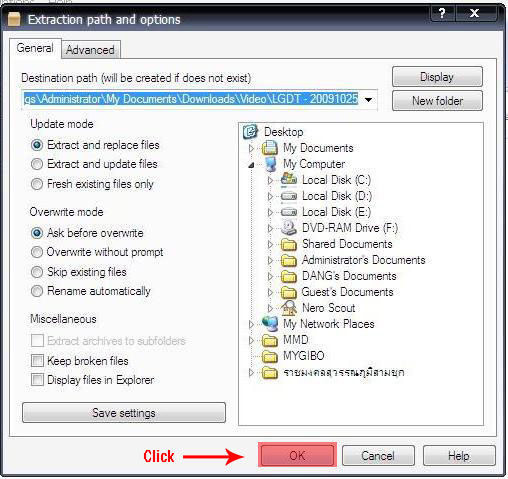This screenshot has width=508, height=479.
Task: Choose the Local Disk (C:) drive icon
Action: pos(289,180)
